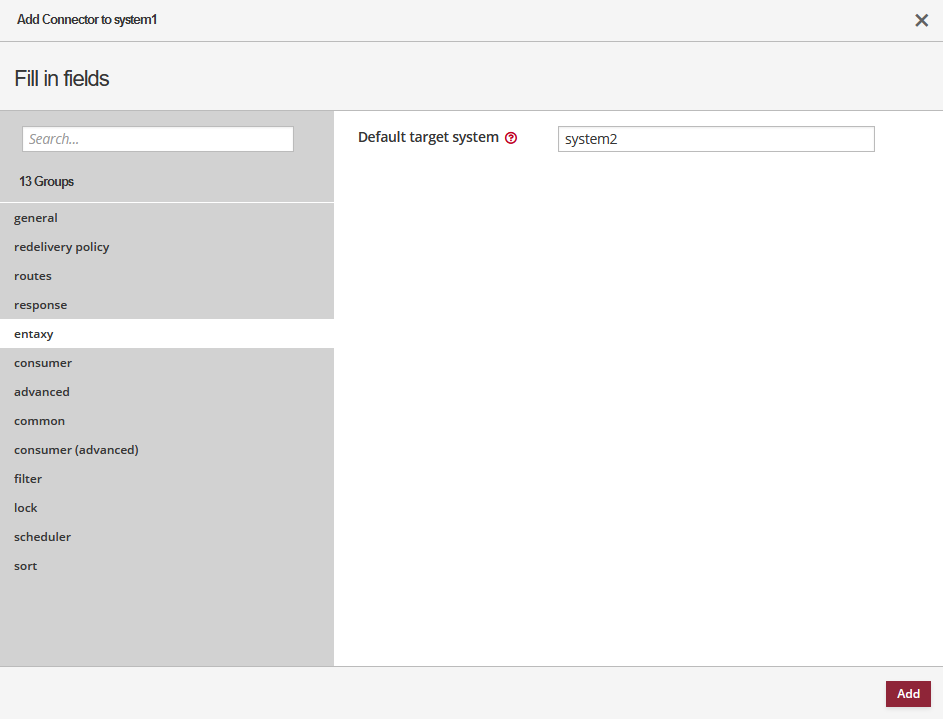Open the lock group
The width and height of the screenshot is (943, 719).
[26, 508]
